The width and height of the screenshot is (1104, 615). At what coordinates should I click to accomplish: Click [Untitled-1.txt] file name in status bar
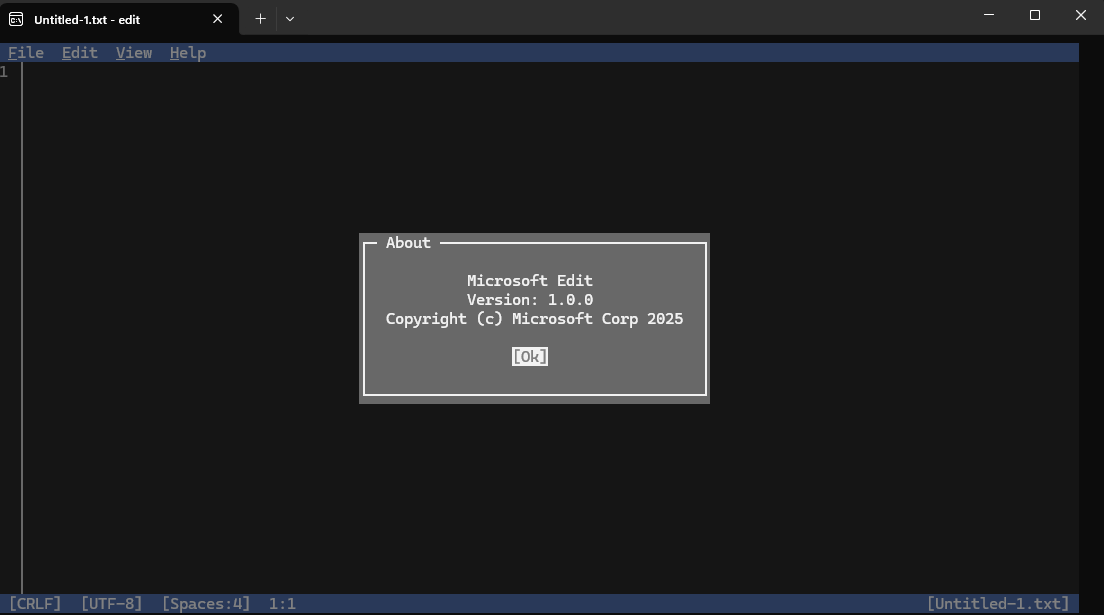(x=998, y=604)
